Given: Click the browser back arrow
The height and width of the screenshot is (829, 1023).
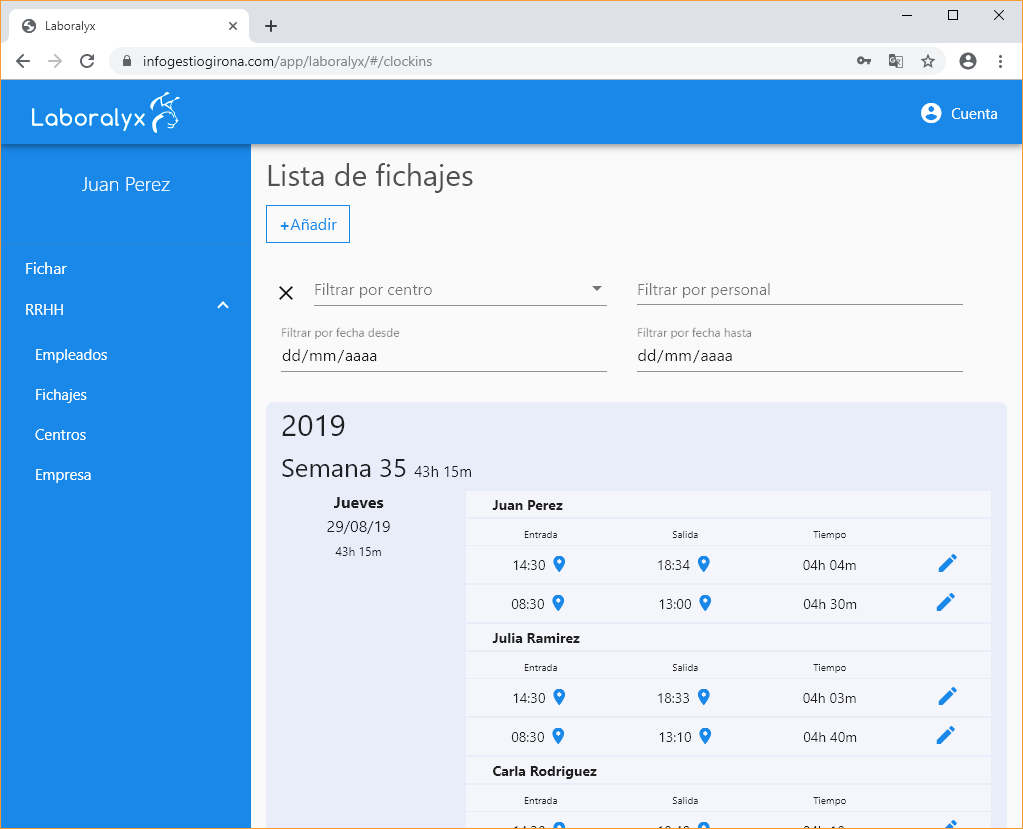Looking at the screenshot, I should [23, 61].
